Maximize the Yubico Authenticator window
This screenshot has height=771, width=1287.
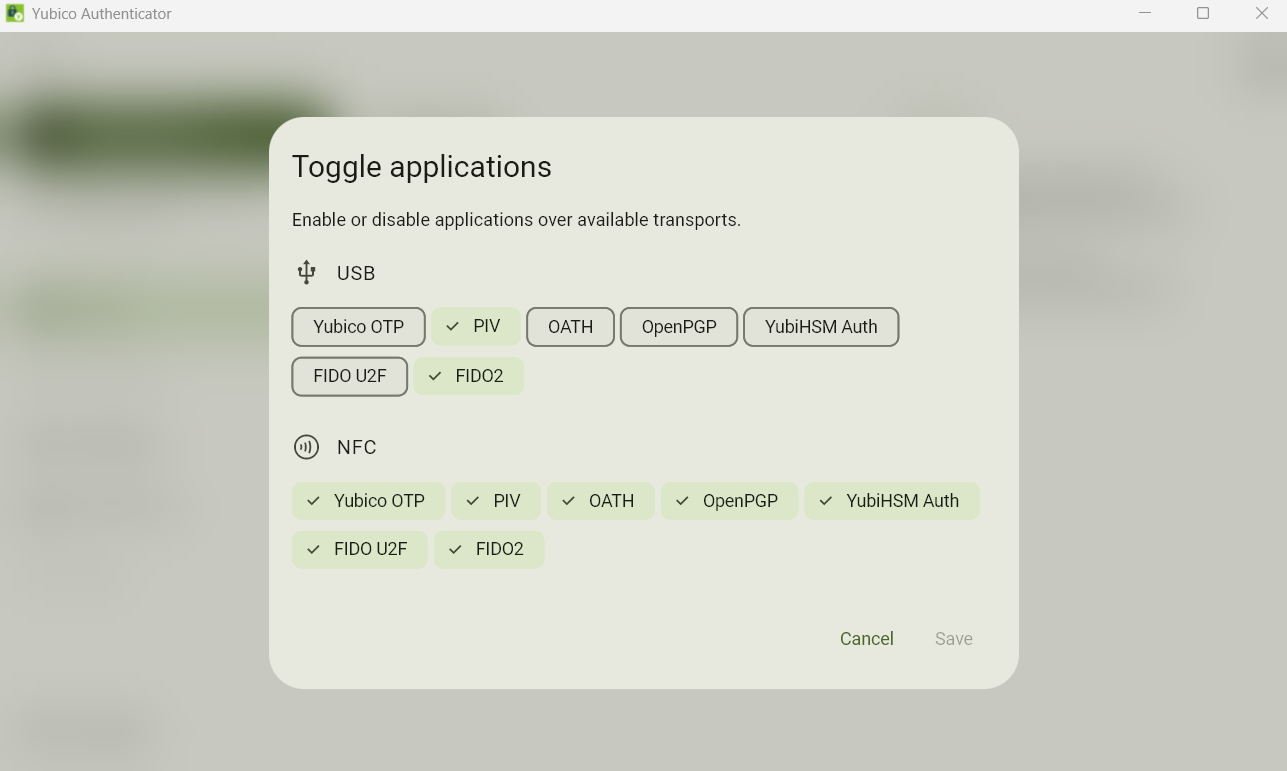1203,14
